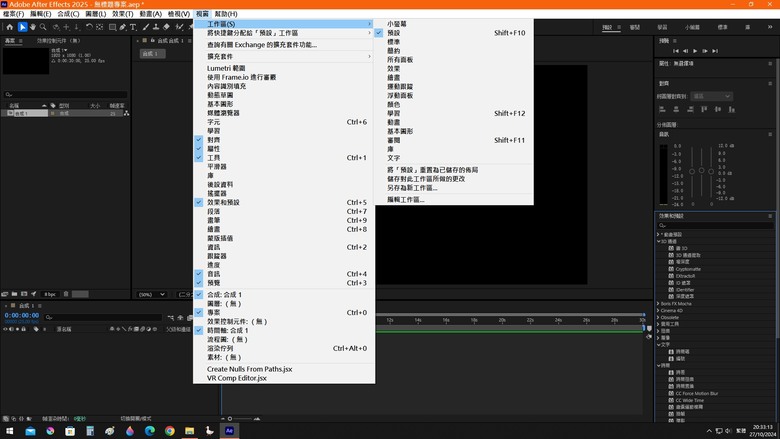780x439 pixels.
Task: Open the 合成(C) menu
Action: (68, 14)
